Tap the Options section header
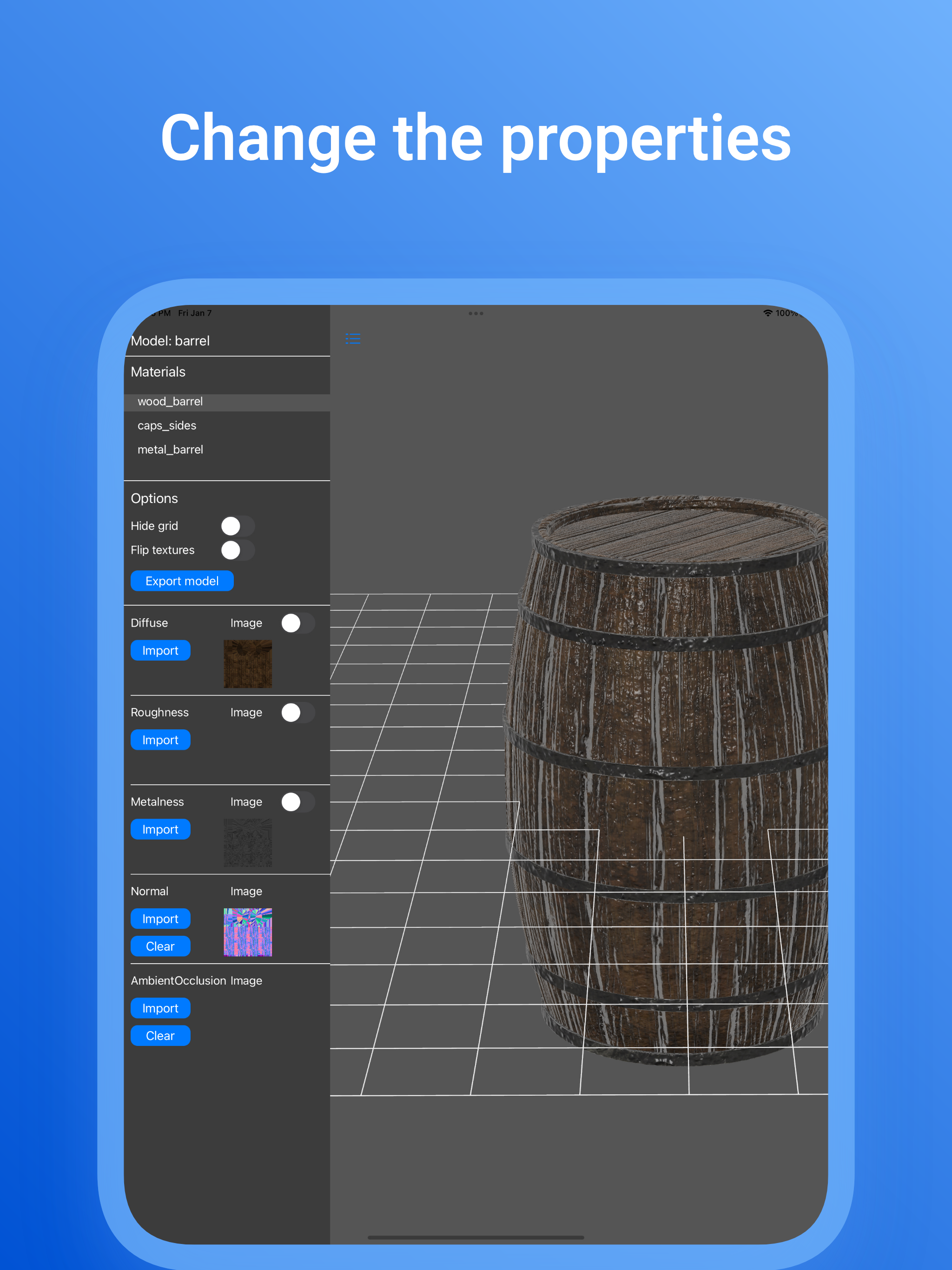 [x=154, y=498]
